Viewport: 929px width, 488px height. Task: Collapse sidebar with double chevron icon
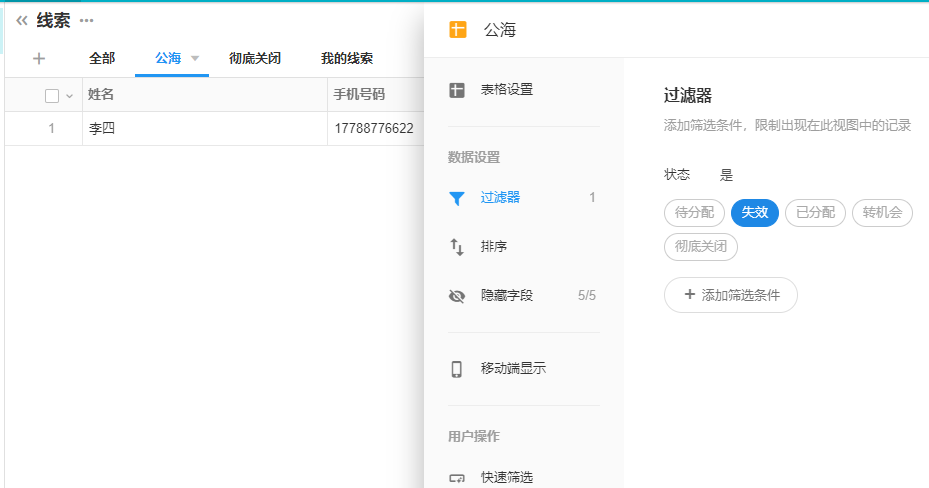tap(21, 20)
